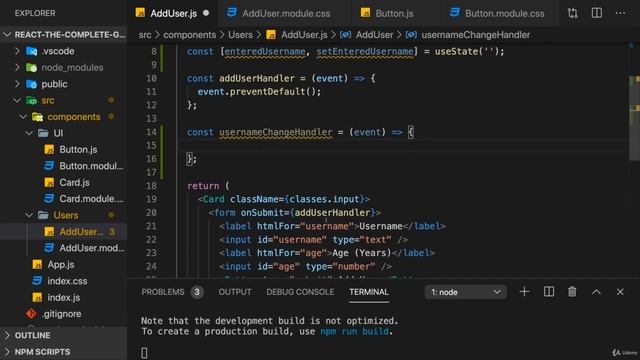Click the index.css file icon
The width and height of the screenshot is (640, 360).
click(x=37, y=281)
